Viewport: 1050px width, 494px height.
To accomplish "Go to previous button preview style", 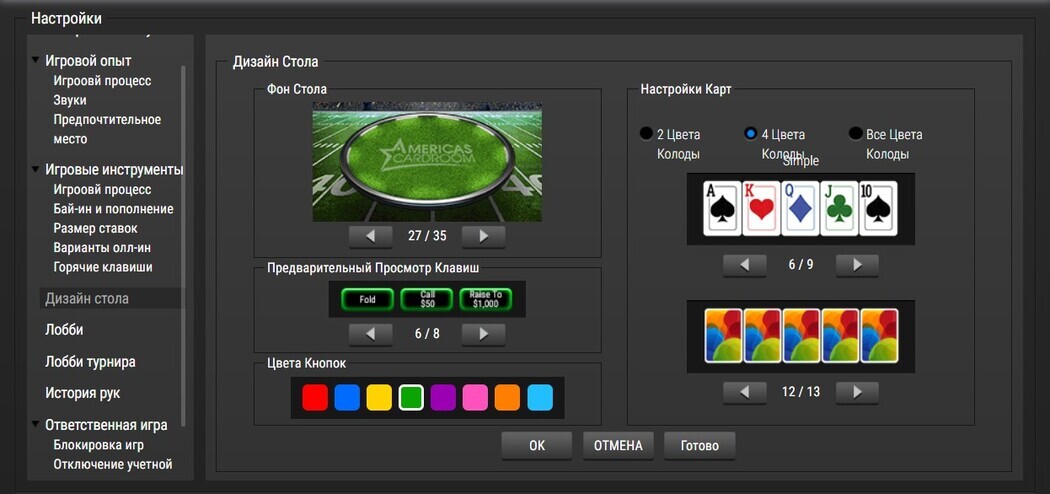I will pyautogui.click(x=370, y=334).
